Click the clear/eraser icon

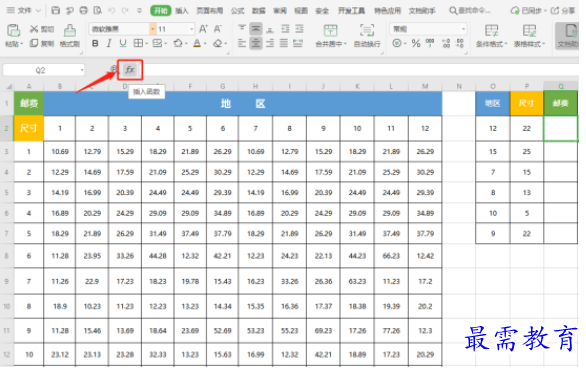(218, 43)
